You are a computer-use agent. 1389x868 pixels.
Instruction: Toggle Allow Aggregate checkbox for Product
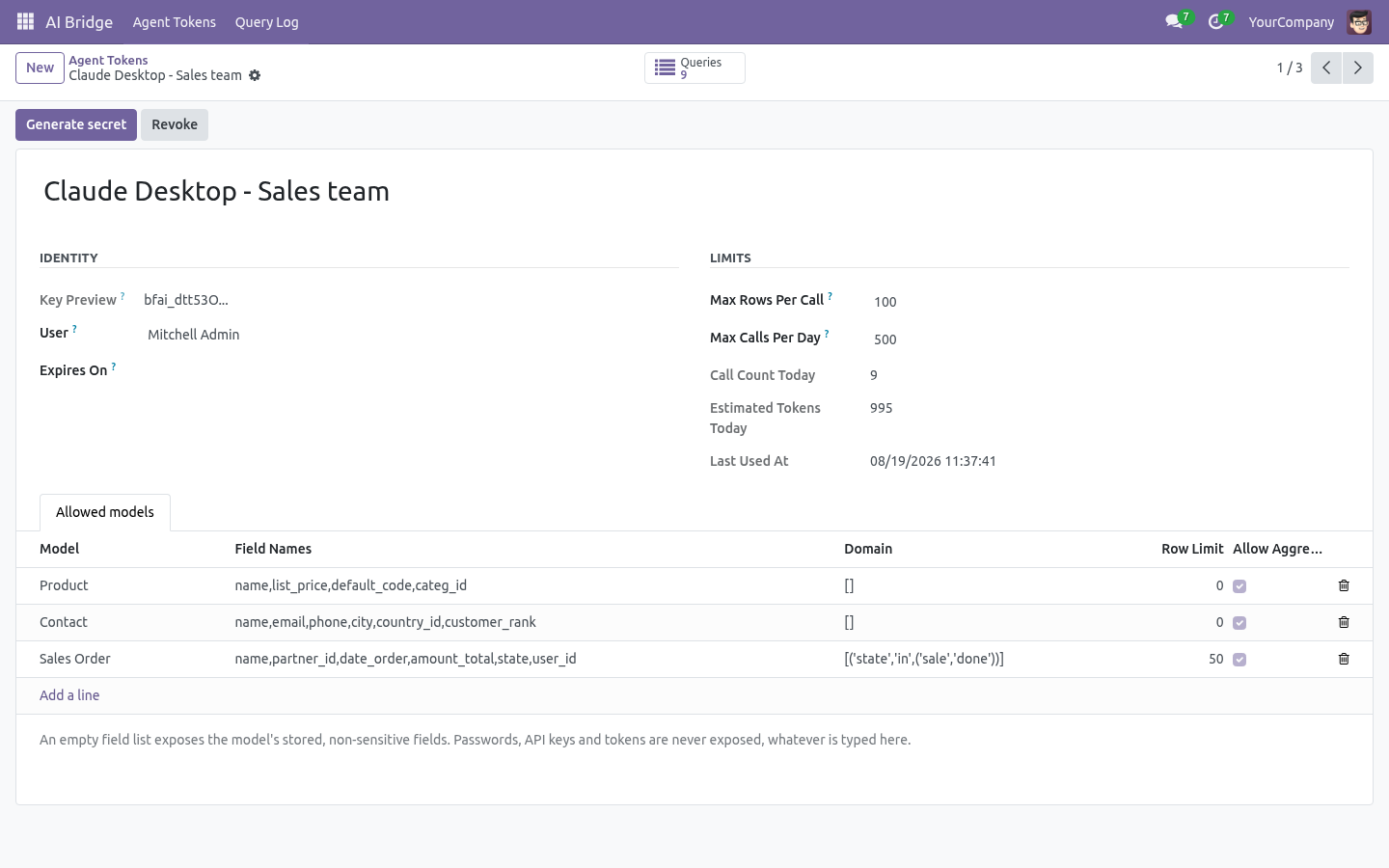1239,586
